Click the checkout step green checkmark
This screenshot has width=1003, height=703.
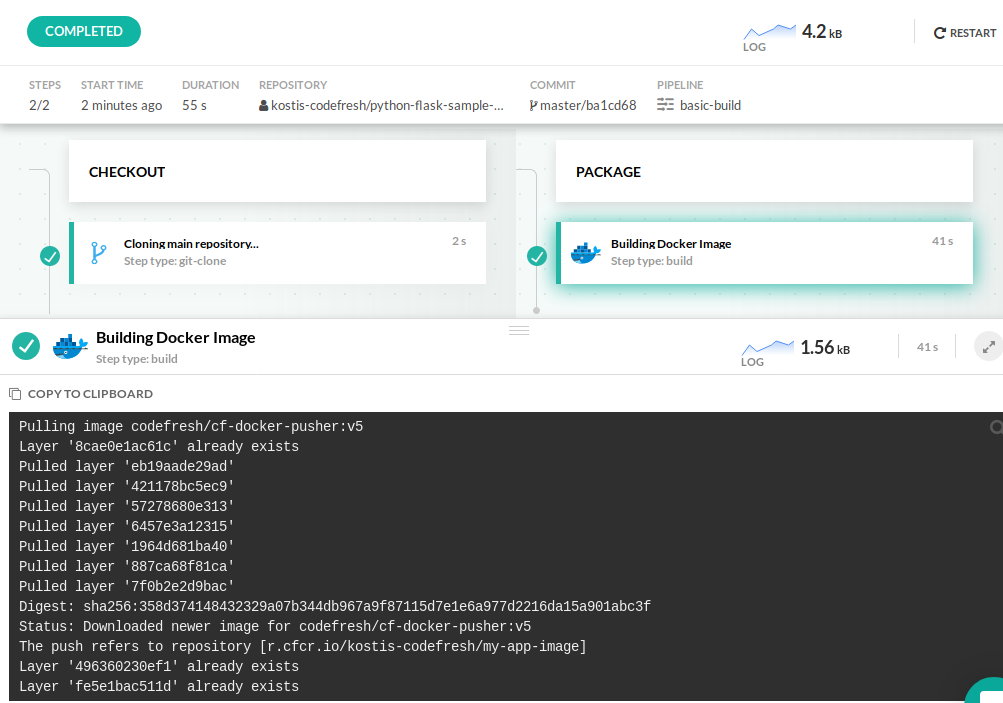pyautogui.click(x=50, y=256)
